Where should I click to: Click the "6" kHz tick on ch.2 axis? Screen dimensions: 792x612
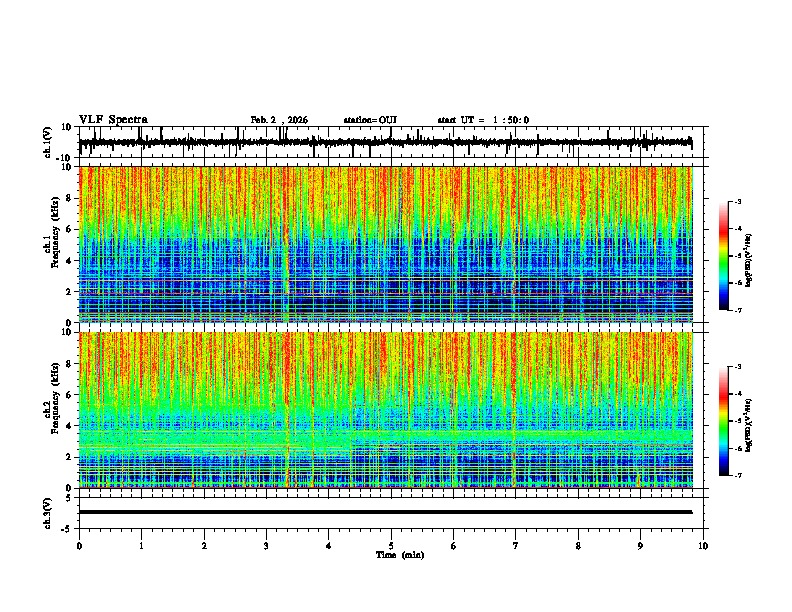[70, 395]
